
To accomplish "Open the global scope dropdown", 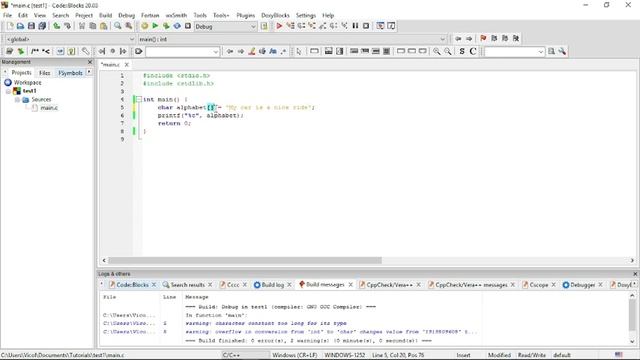I will [x=70, y=39].
